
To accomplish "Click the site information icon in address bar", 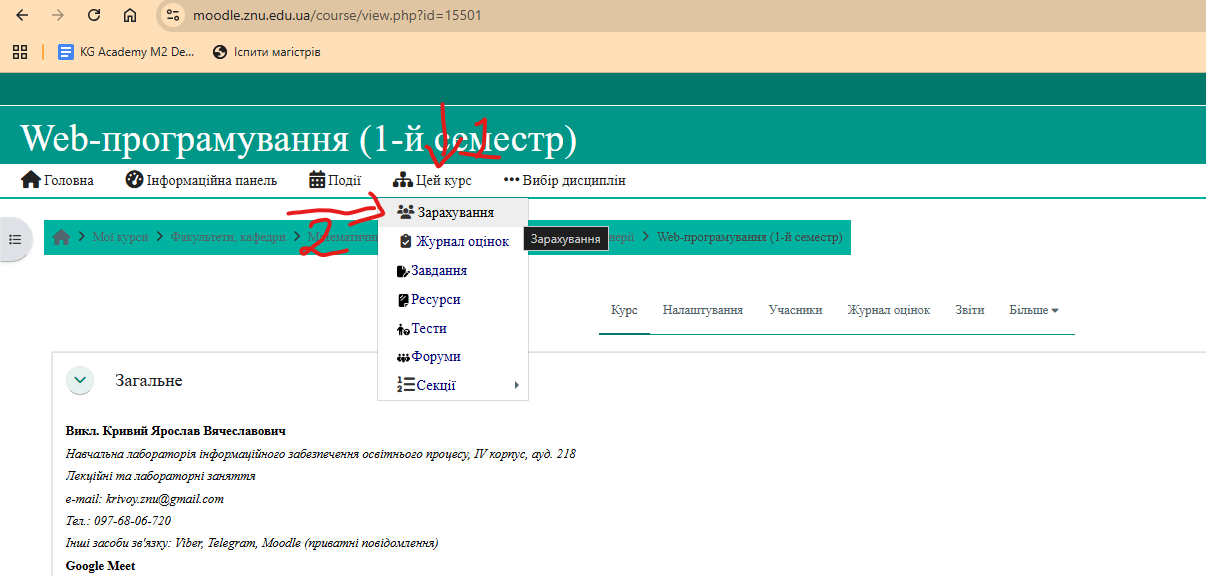I will [x=173, y=15].
